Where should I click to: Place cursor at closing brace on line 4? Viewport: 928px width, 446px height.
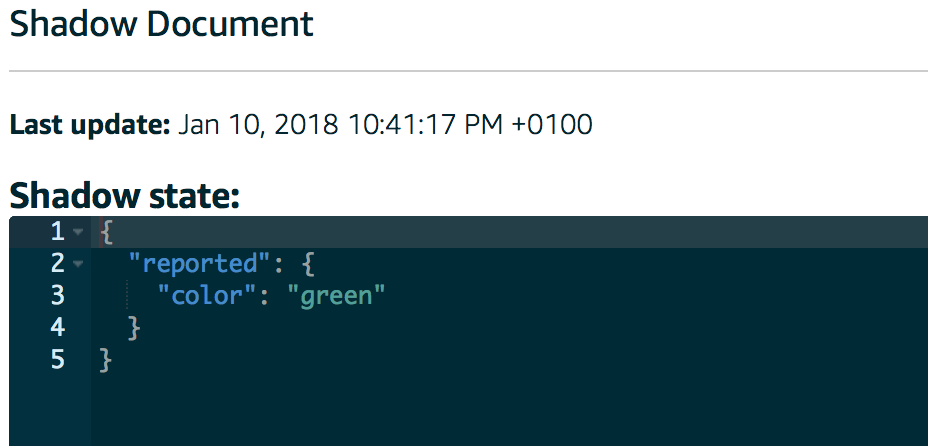[134, 327]
